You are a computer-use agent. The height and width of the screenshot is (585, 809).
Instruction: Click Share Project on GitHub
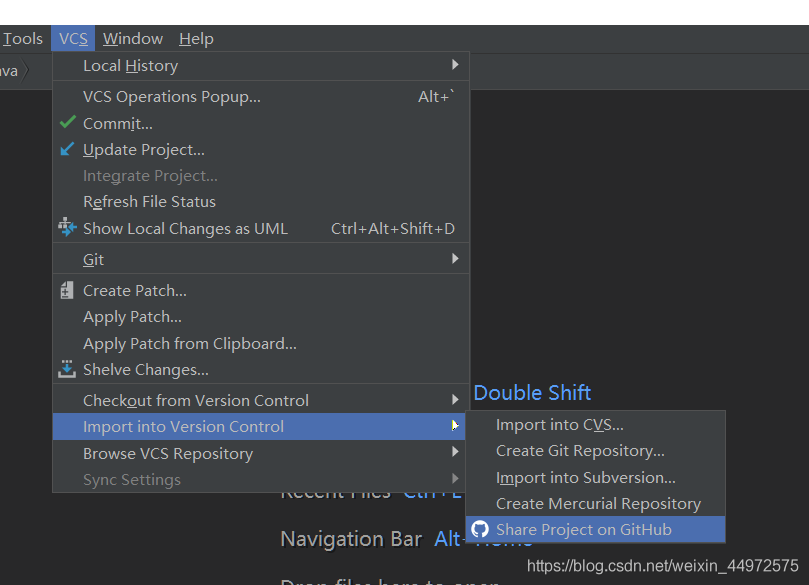pyautogui.click(x=595, y=529)
